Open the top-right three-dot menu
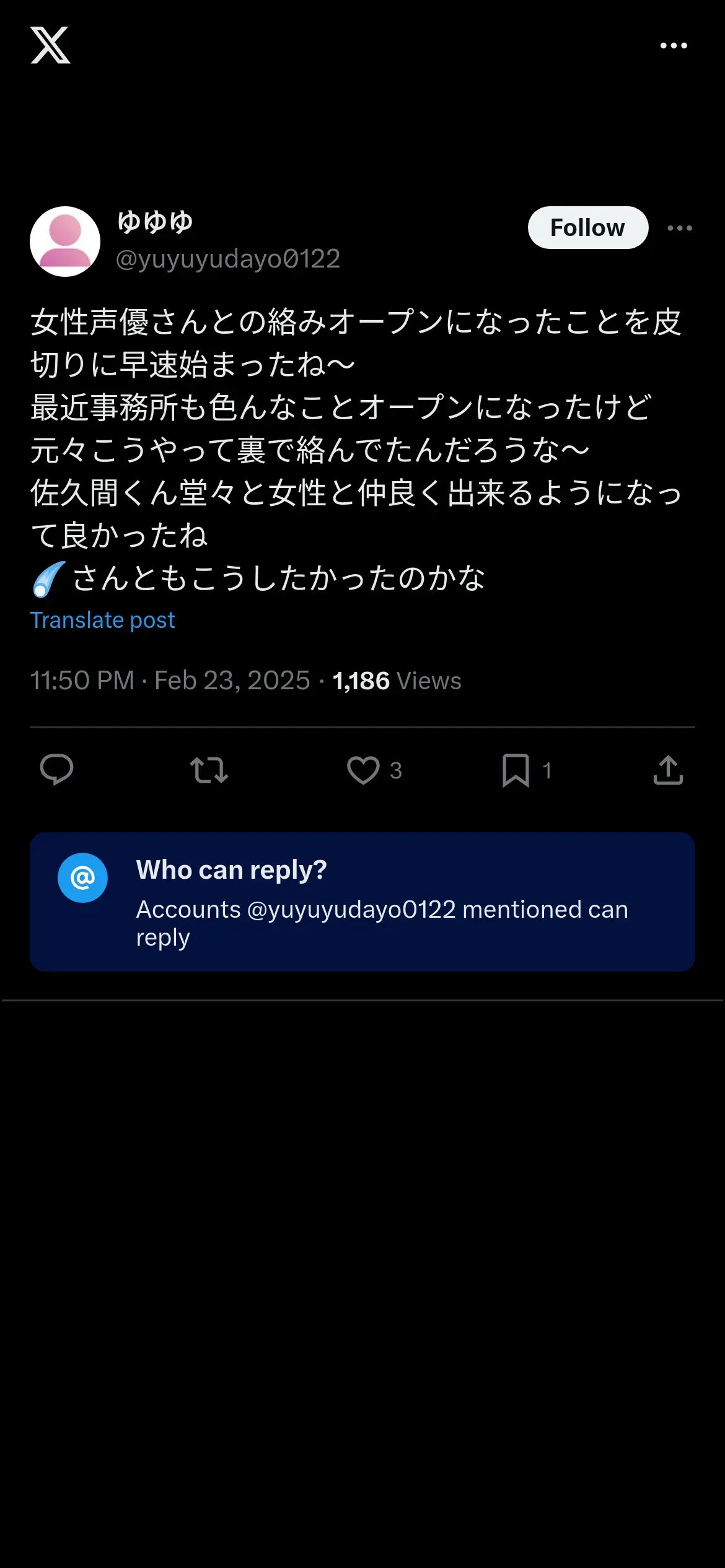The width and height of the screenshot is (725, 1568). click(674, 46)
